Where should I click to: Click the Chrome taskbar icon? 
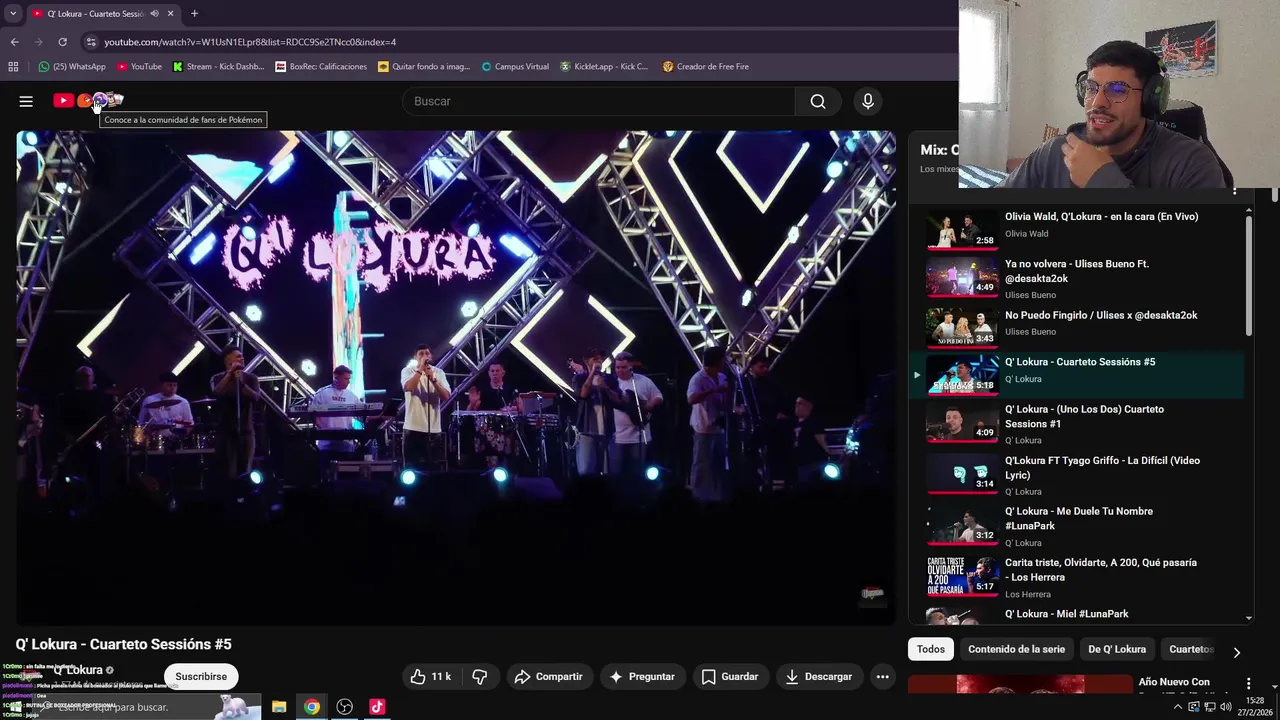click(x=312, y=707)
